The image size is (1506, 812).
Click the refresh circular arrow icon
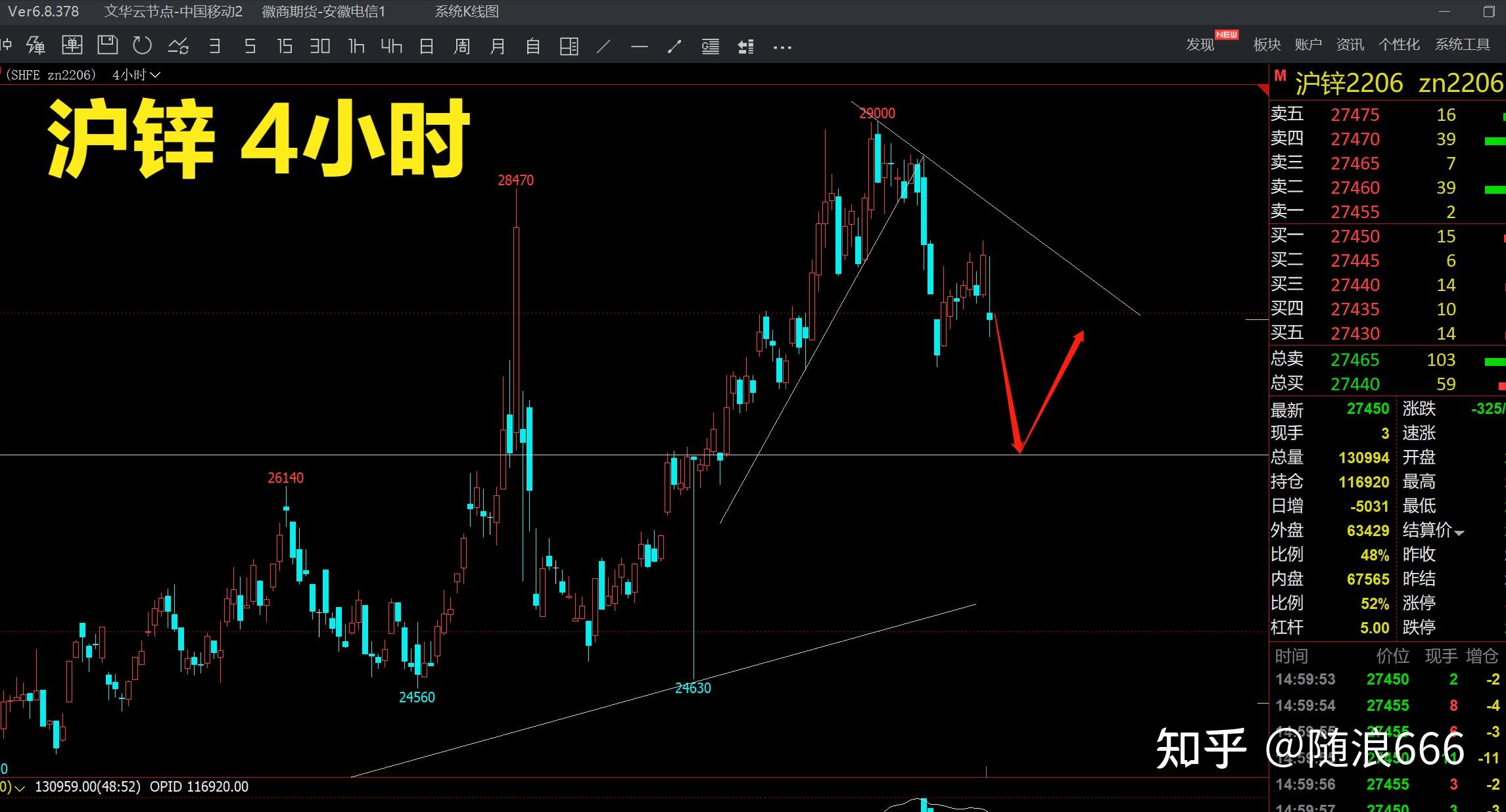pyautogui.click(x=142, y=45)
